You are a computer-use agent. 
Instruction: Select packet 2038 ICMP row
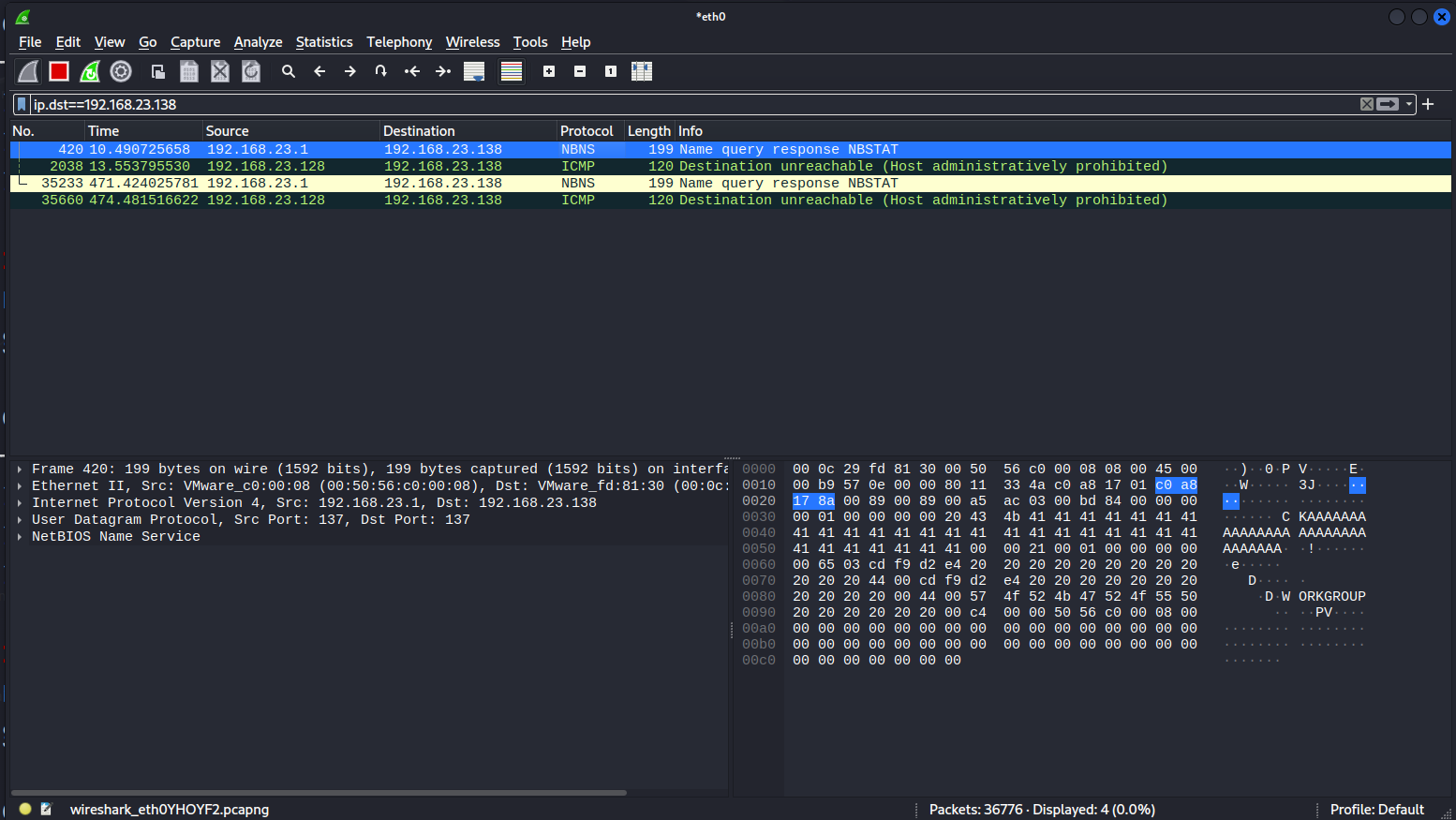point(731,166)
